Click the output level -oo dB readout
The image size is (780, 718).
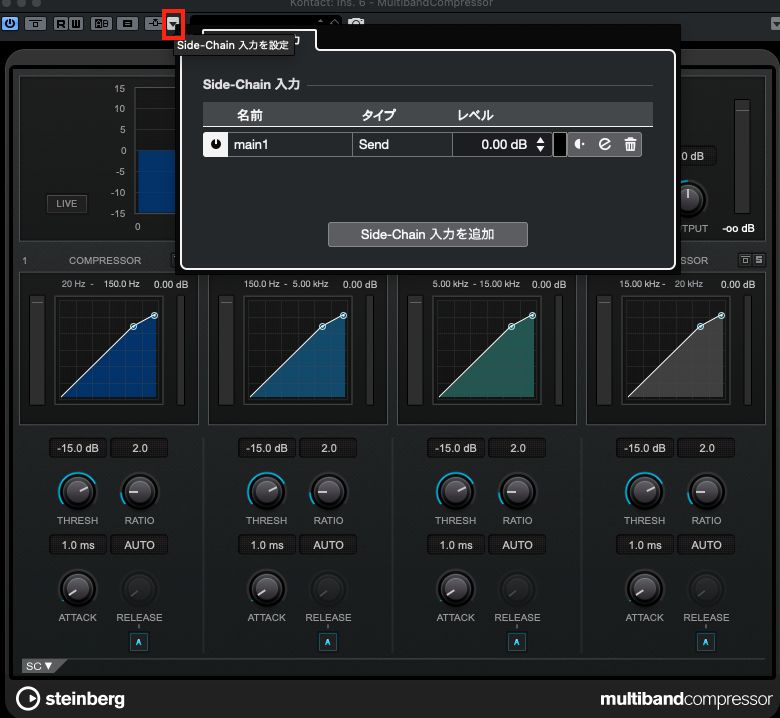coord(738,228)
